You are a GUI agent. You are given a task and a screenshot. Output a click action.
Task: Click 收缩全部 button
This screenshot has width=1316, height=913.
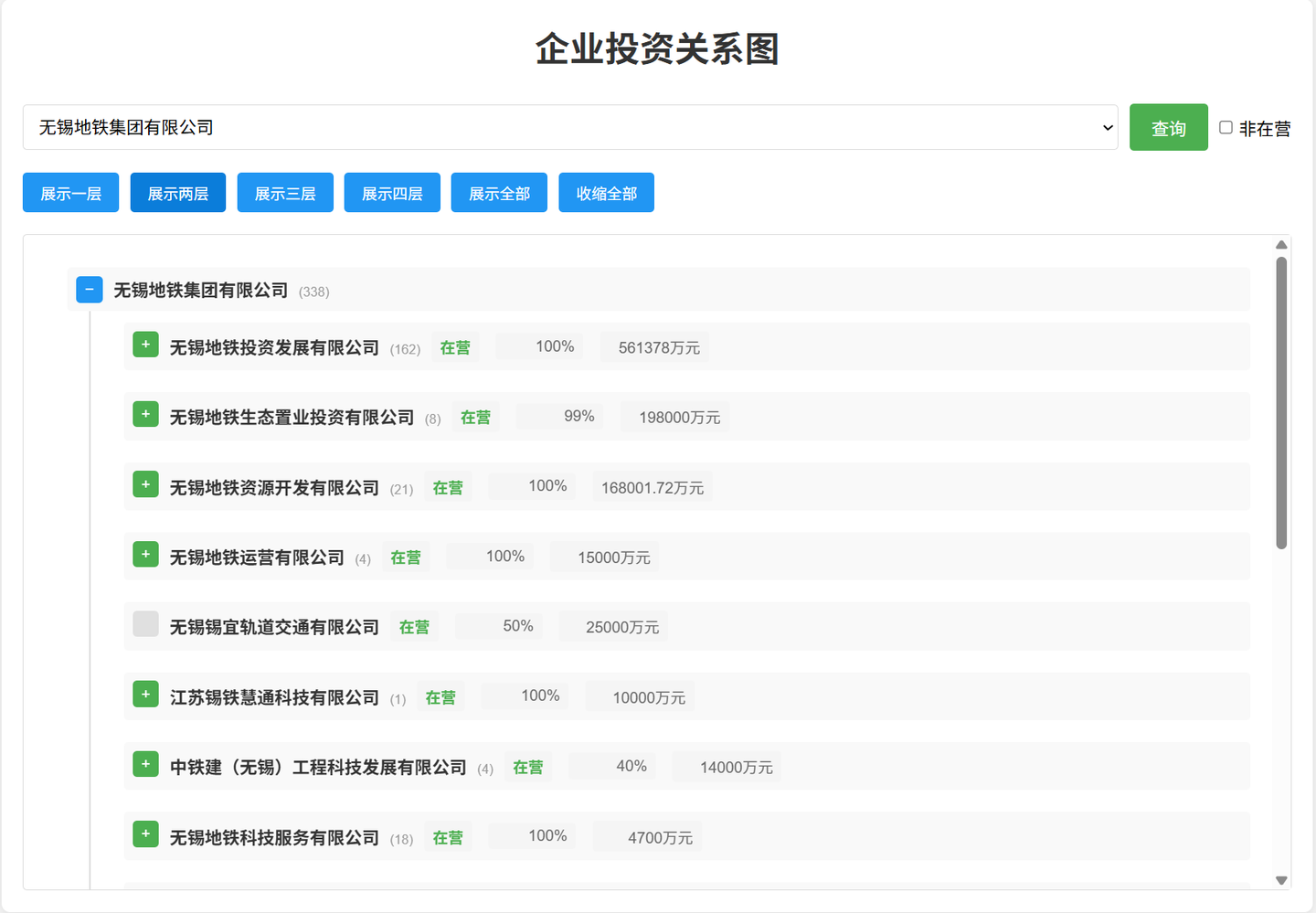point(607,193)
